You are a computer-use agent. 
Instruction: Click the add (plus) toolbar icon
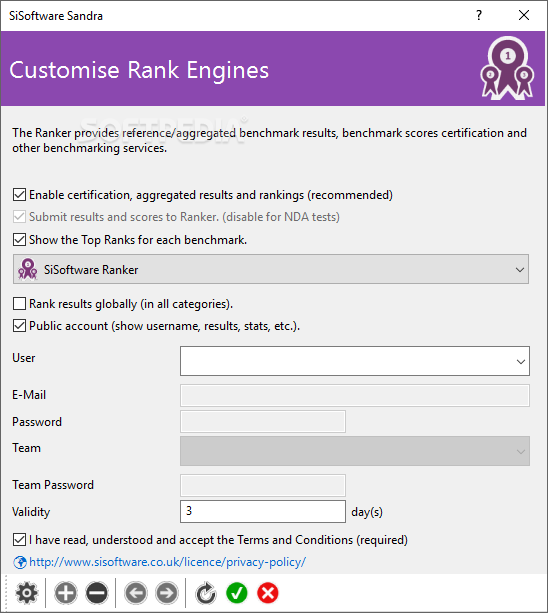pyautogui.click(x=66, y=593)
